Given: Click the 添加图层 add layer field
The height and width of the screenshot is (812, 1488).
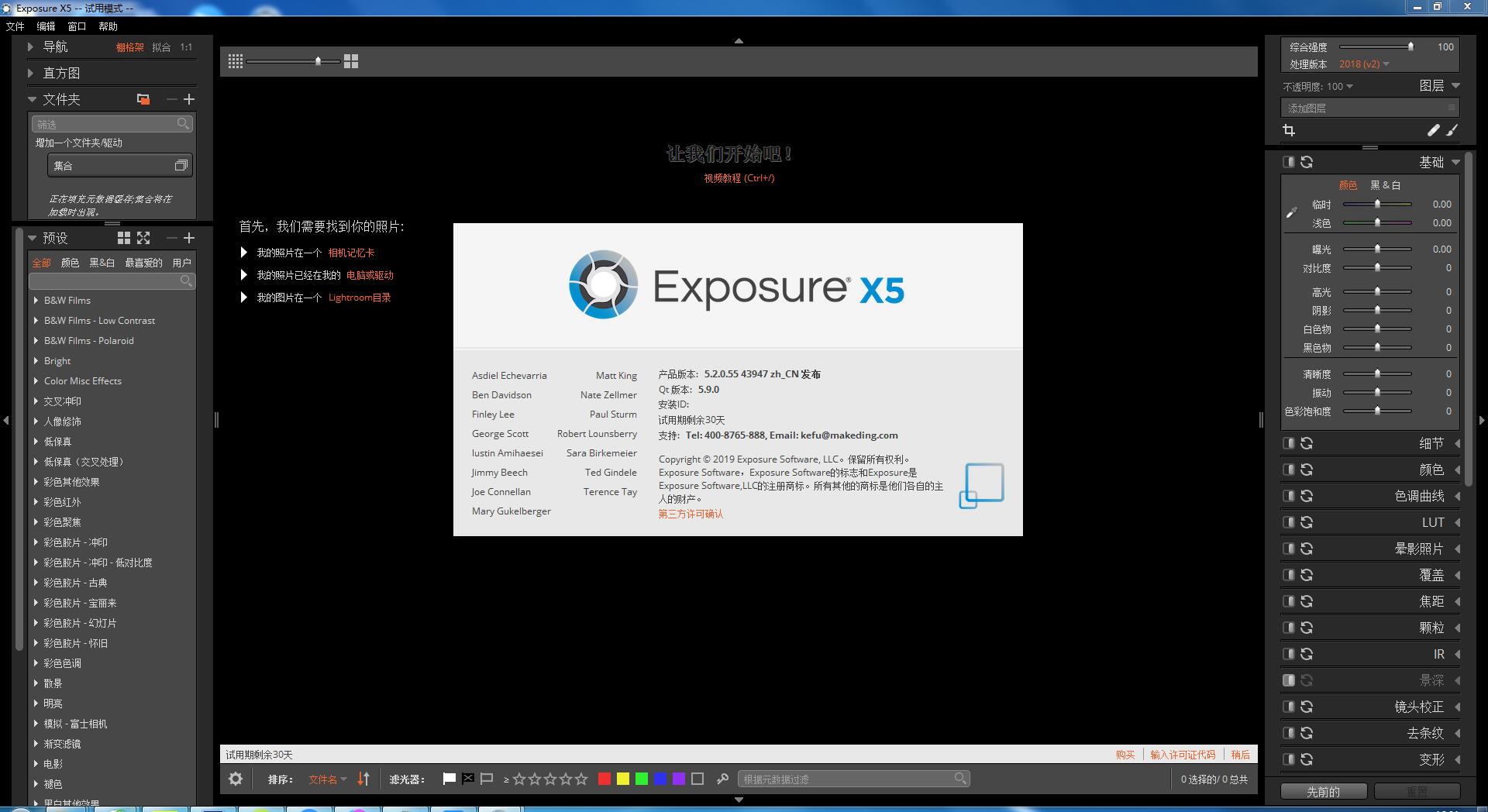Looking at the screenshot, I should coord(1370,108).
